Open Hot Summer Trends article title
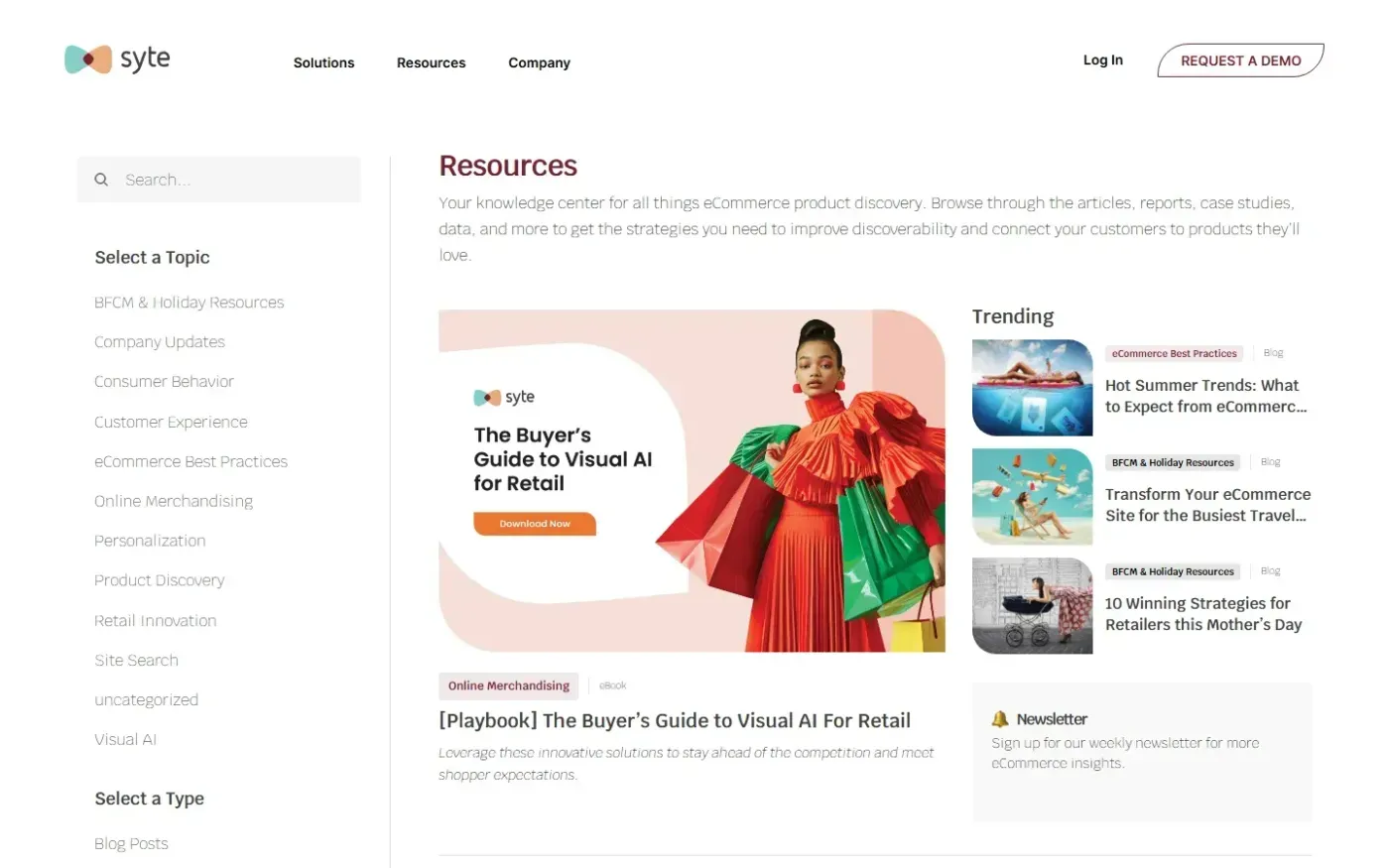Screen dimensions: 1389x868 1205,396
